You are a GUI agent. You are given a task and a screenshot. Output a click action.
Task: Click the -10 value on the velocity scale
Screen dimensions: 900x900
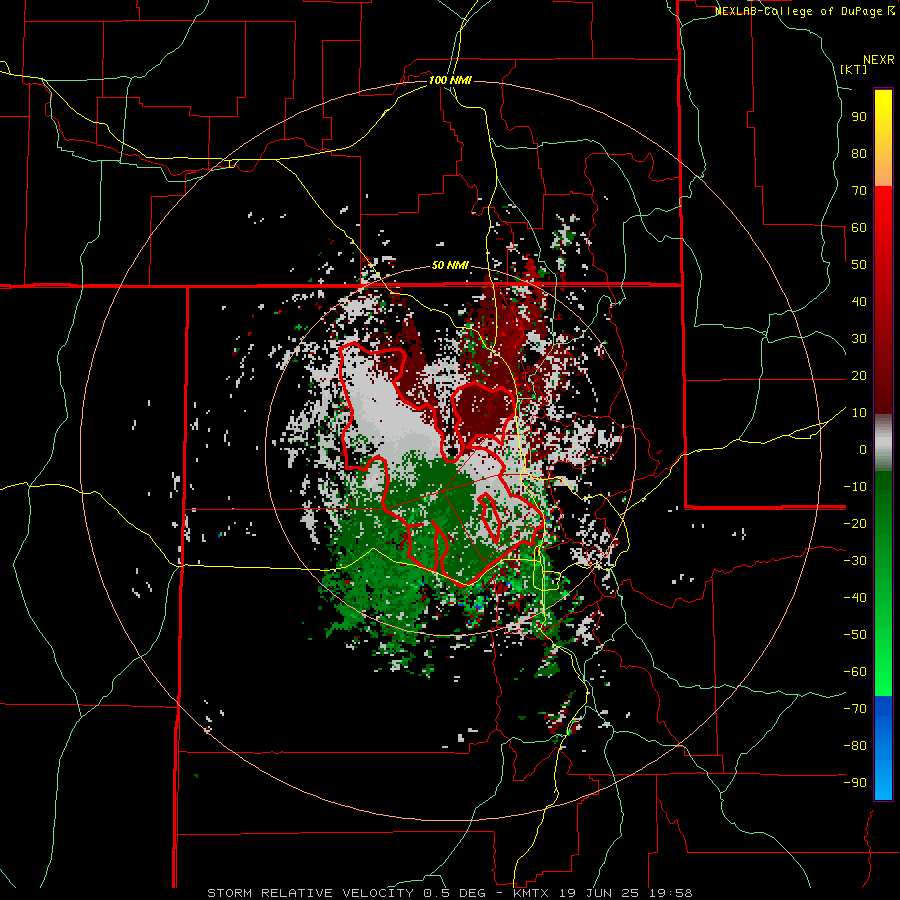[x=855, y=487]
